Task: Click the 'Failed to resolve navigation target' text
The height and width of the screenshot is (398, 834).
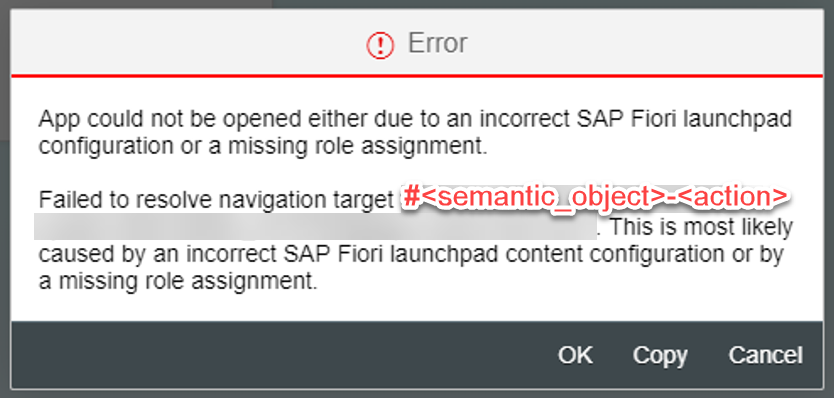Action: pos(218,200)
